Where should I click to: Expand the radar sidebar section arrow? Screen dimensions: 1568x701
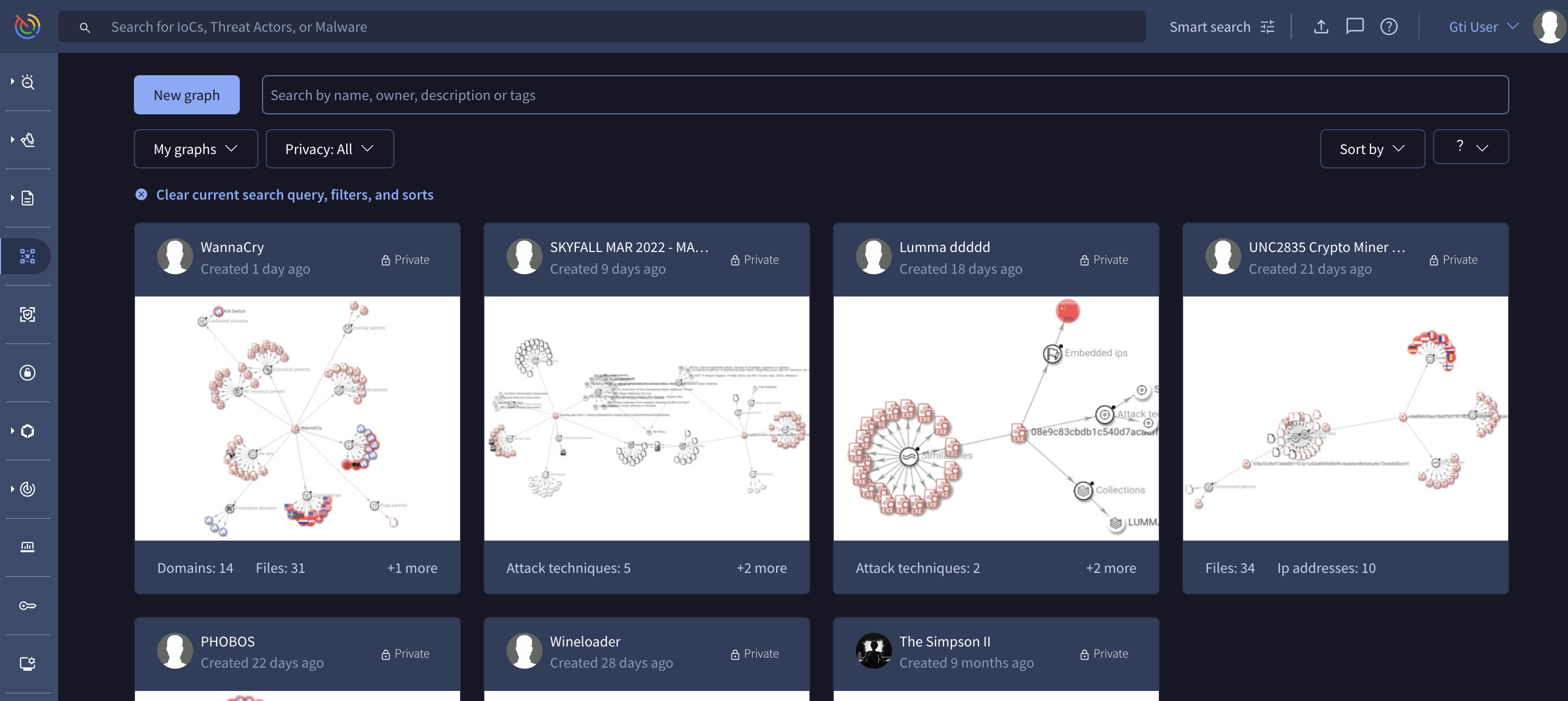click(x=12, y=489)
